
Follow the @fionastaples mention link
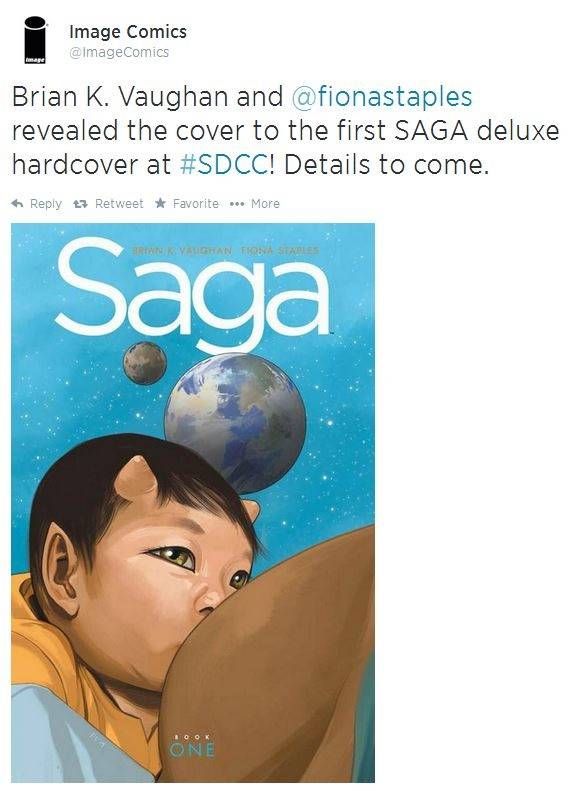[382, 96]
